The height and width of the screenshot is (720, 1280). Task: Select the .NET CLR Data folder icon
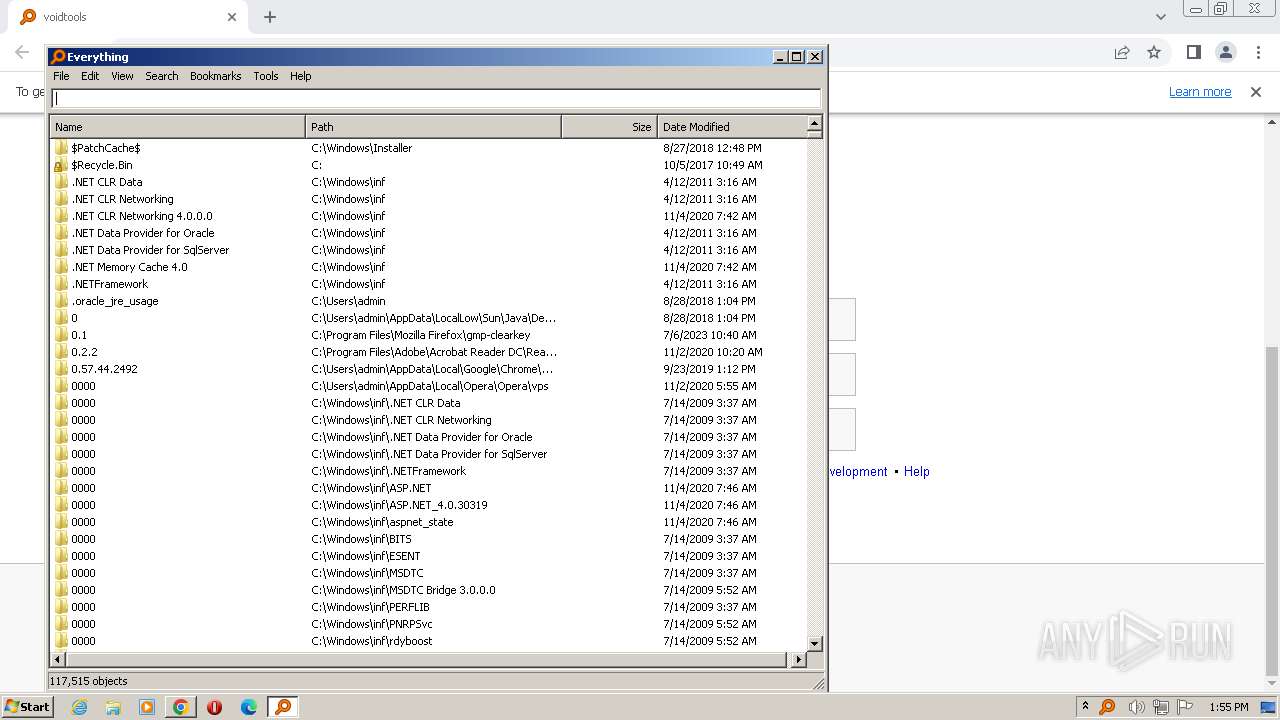pos(61,182)
